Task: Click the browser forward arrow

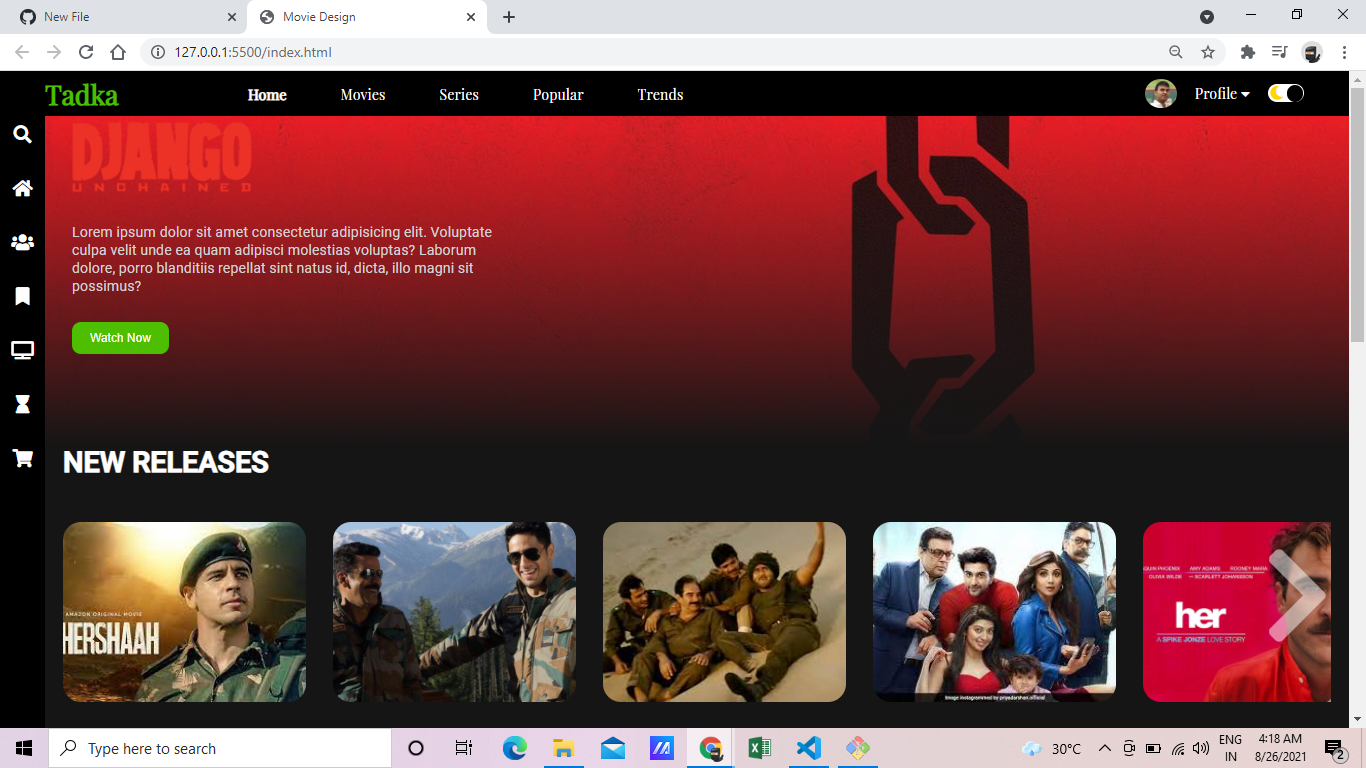Action: pyautogui.click(x=54, y=52)
